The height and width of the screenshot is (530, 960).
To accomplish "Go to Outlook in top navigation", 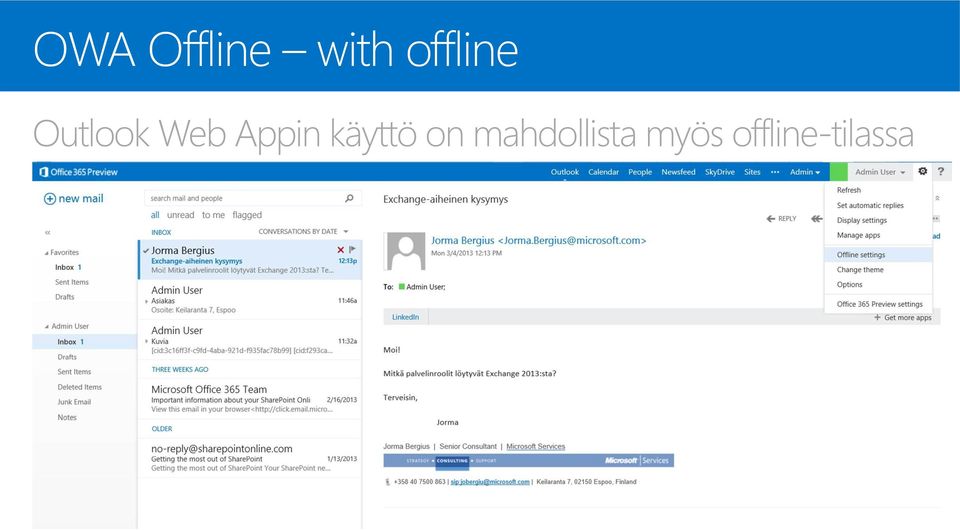I will coord(564,172).
